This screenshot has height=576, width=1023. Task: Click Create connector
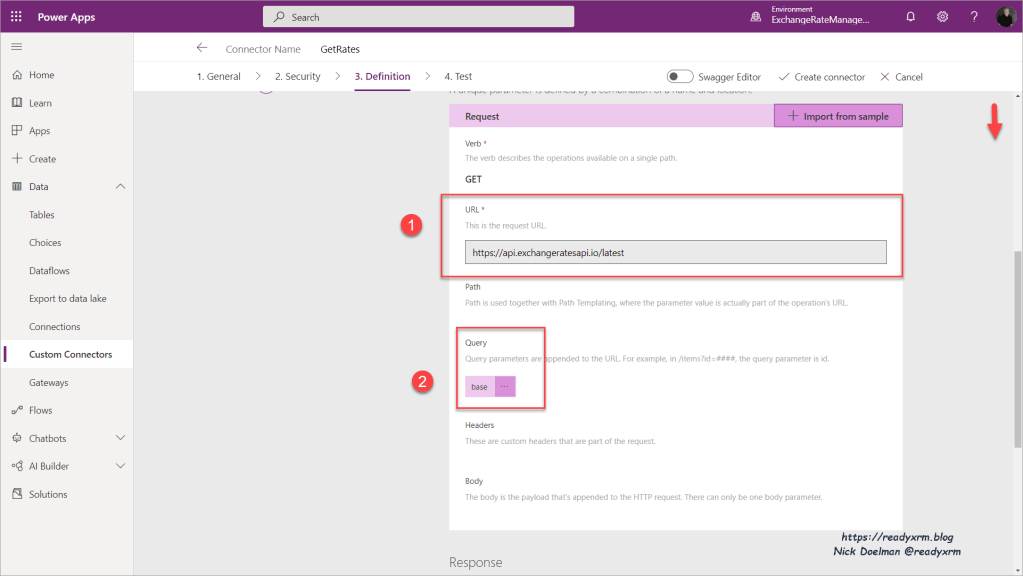(x=821, y=77)
